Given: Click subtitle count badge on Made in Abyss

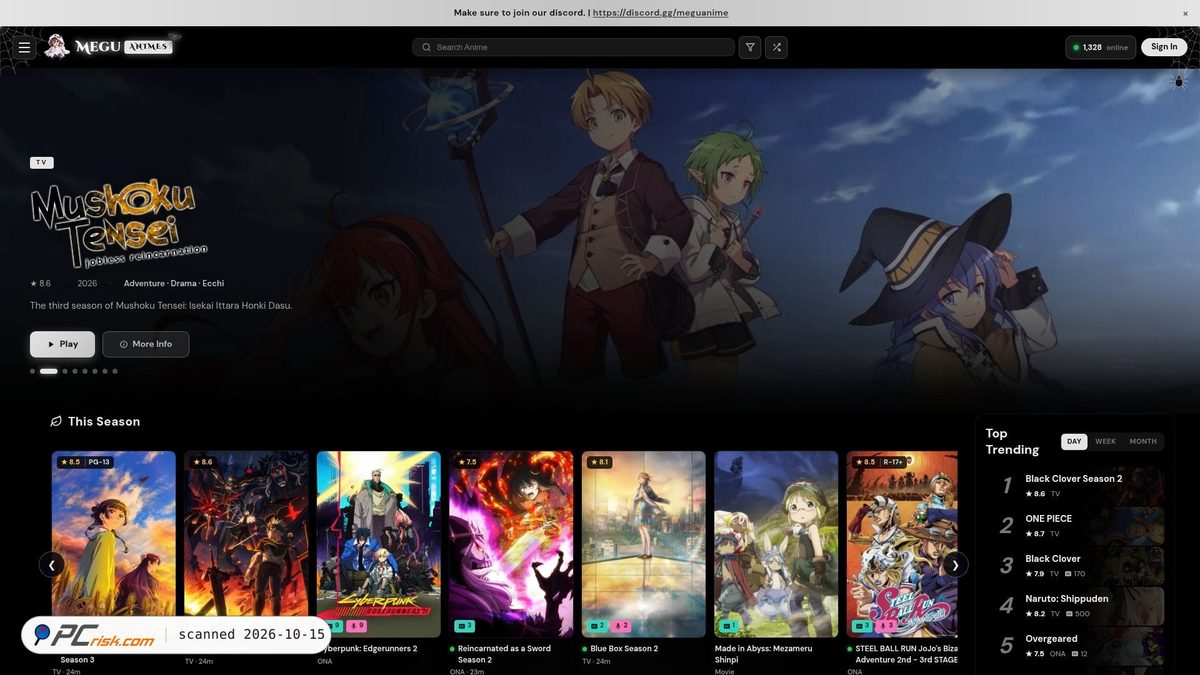Looking at the screenshot, I should tap(729, 626).
